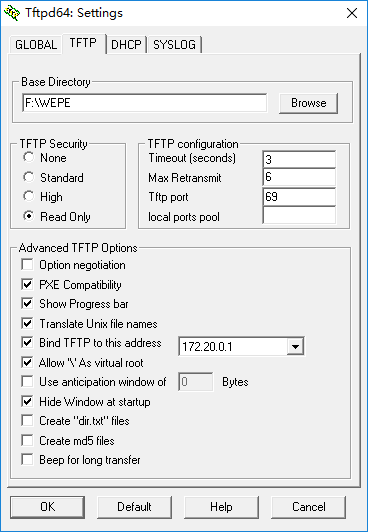
Task: Click into the Base Directory path field
Action: (144, 103)
